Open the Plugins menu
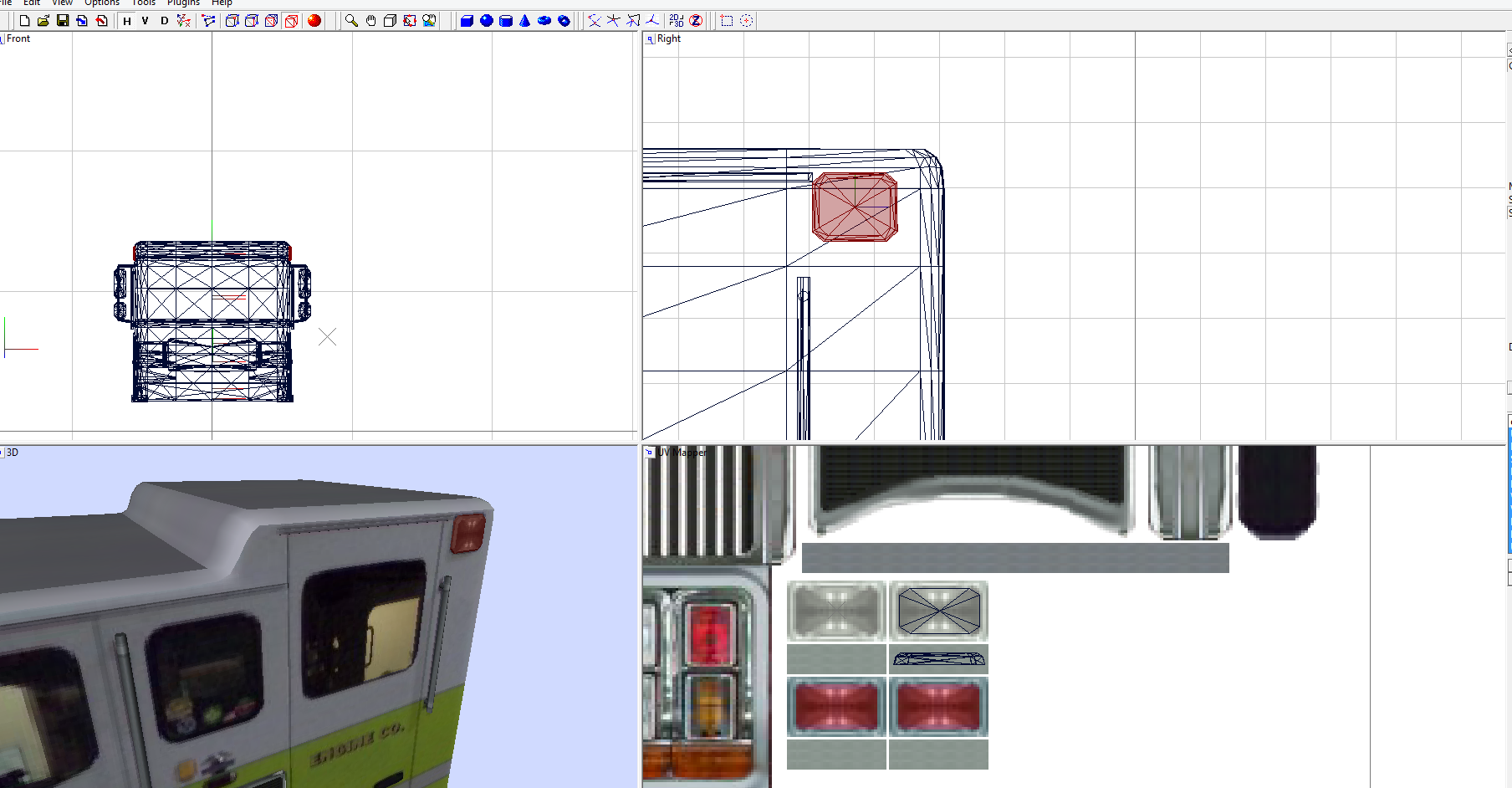 pyautogui.click(x=183, y=3)
